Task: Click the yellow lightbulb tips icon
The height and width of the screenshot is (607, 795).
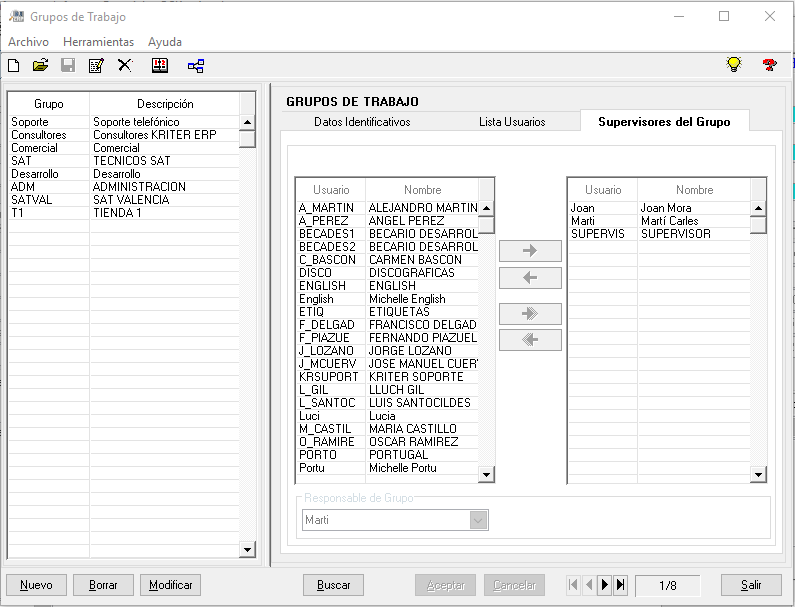Action: [x=734, y=64]
